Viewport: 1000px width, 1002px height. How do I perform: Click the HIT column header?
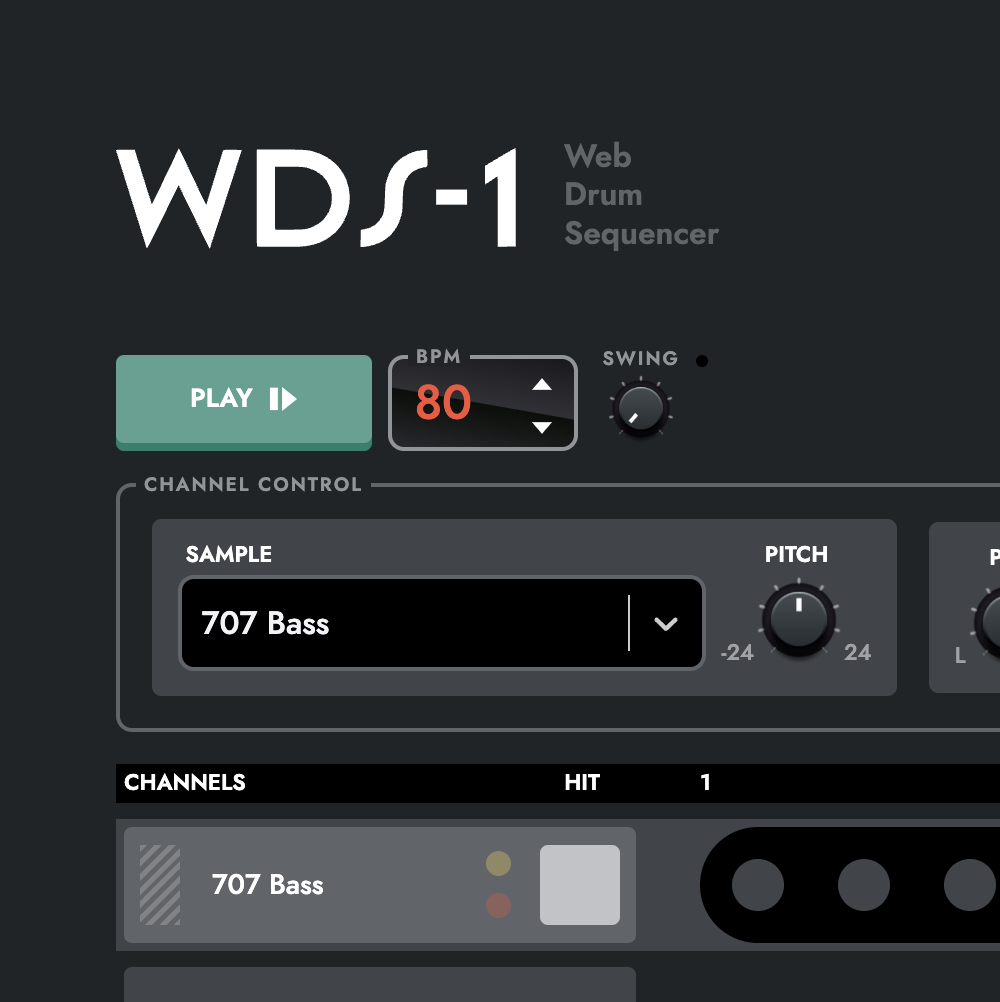[582, 784]
